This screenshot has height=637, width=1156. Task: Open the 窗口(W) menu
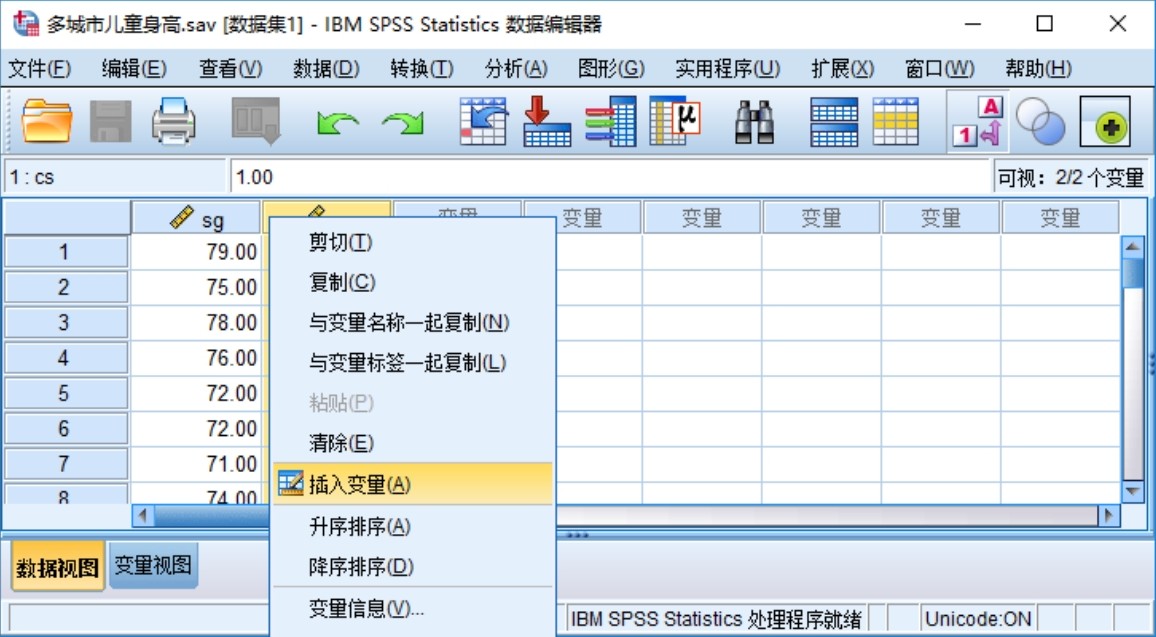tap(940, 69)
